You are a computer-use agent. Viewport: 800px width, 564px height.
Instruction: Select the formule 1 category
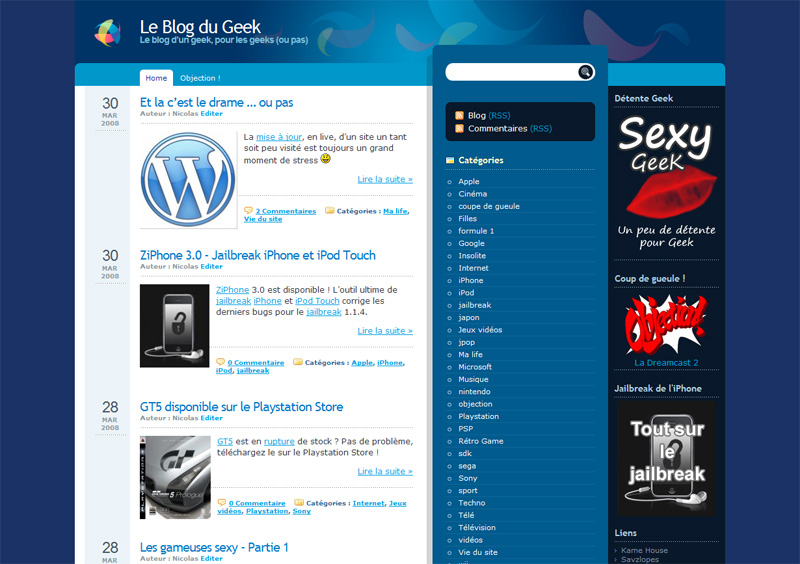(x=476, y=231)
